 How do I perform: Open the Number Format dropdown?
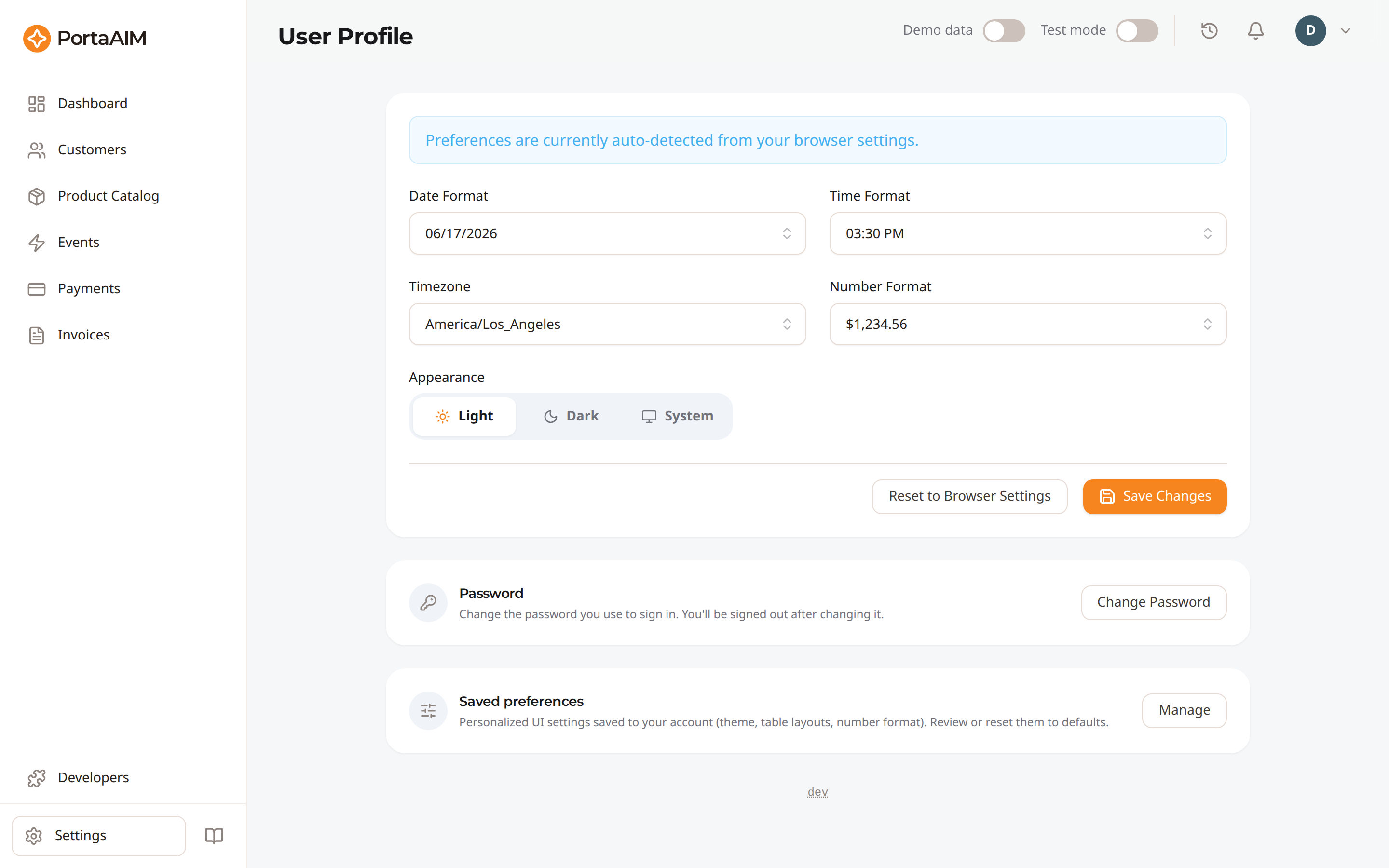[x=1027, y=325]
